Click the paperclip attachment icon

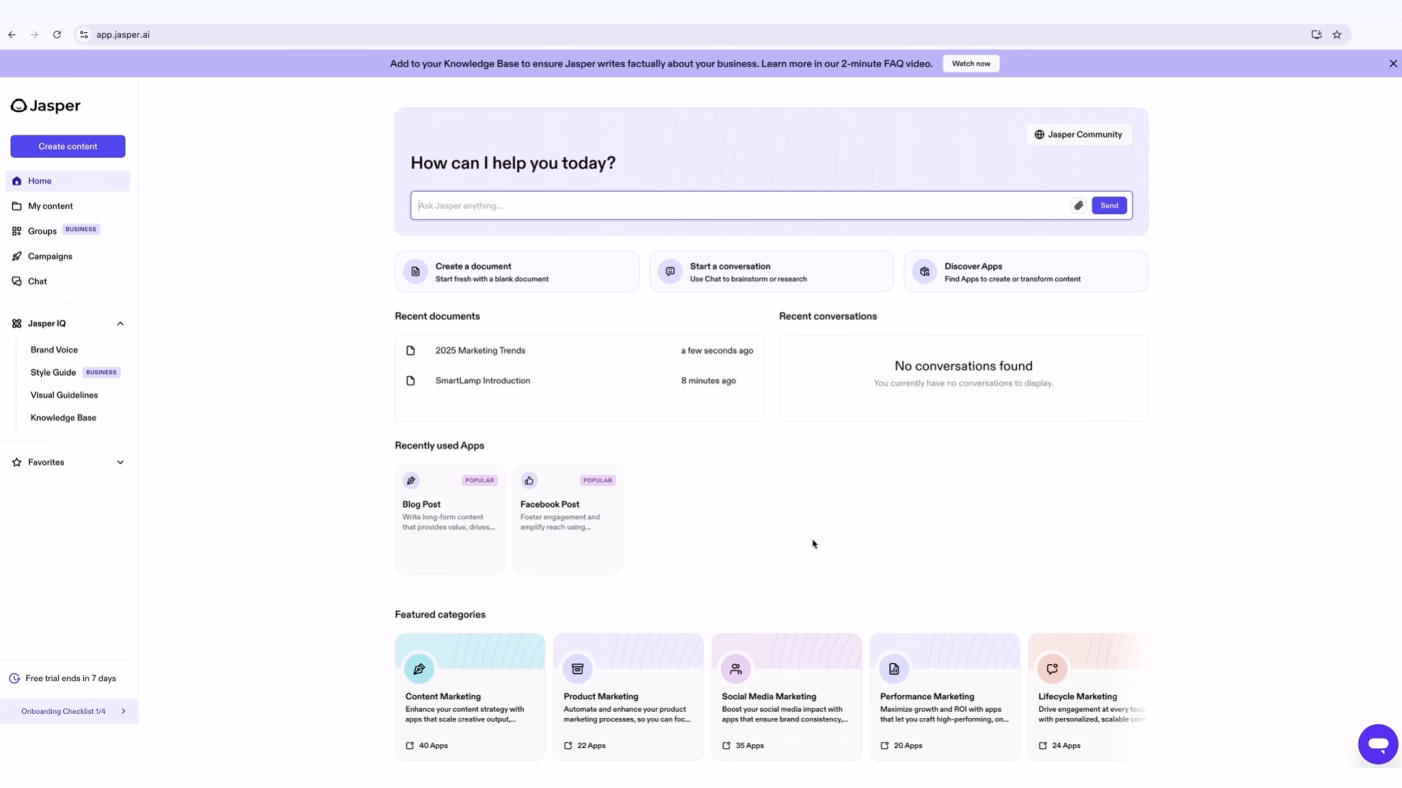[1078, 206]
